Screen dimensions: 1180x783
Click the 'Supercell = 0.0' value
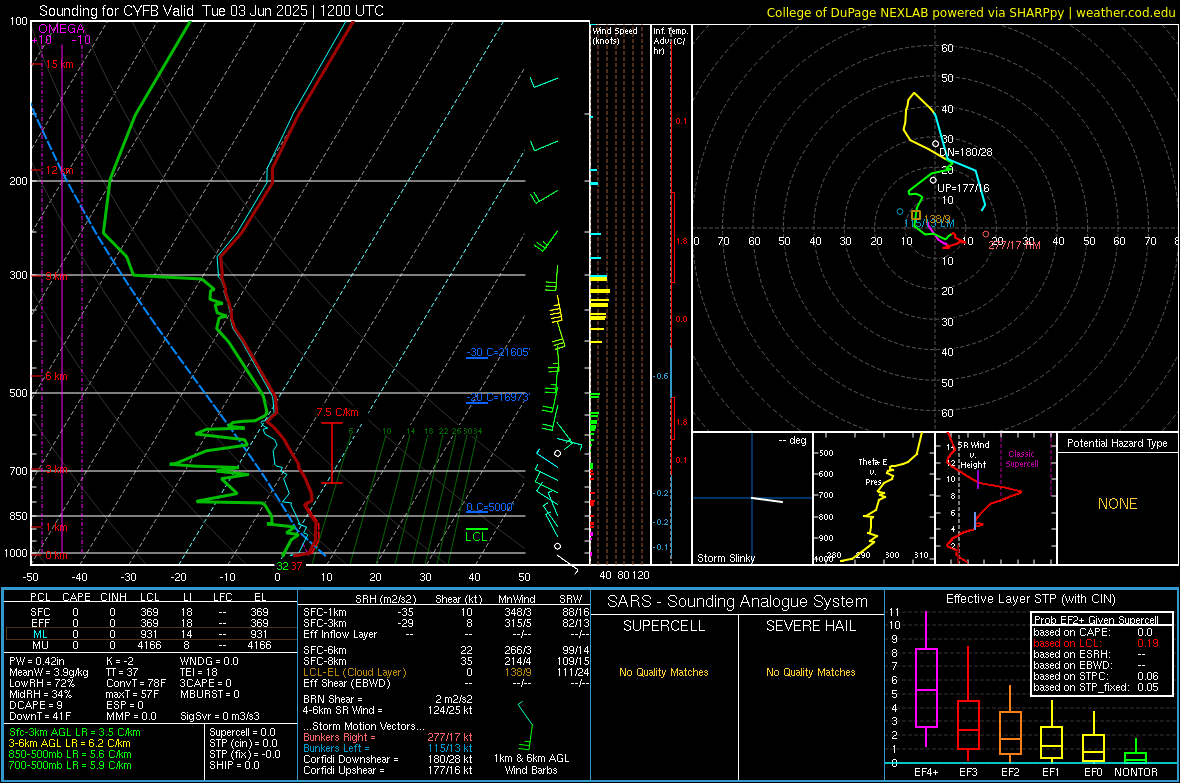[x=242, y=732]
